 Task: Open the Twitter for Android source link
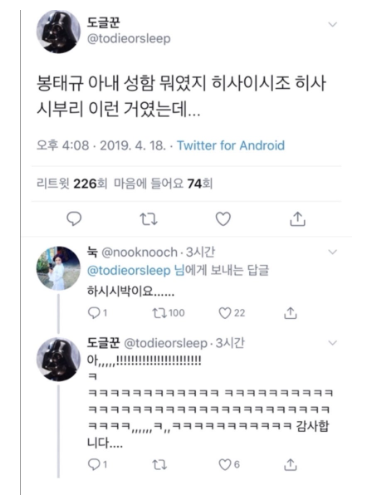tap(231, 145)
